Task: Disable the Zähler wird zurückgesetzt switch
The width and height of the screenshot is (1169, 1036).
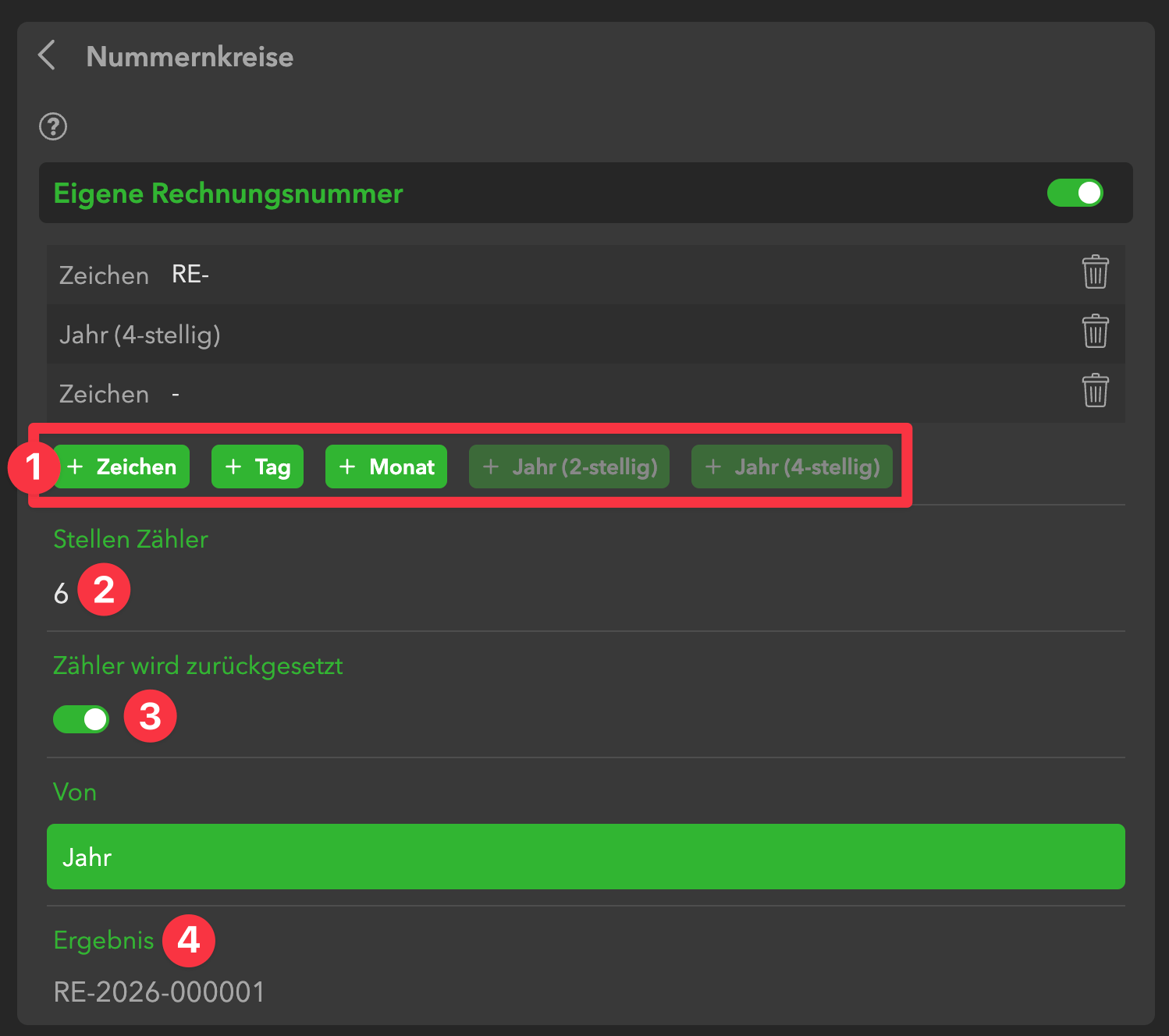Action: 81,719
